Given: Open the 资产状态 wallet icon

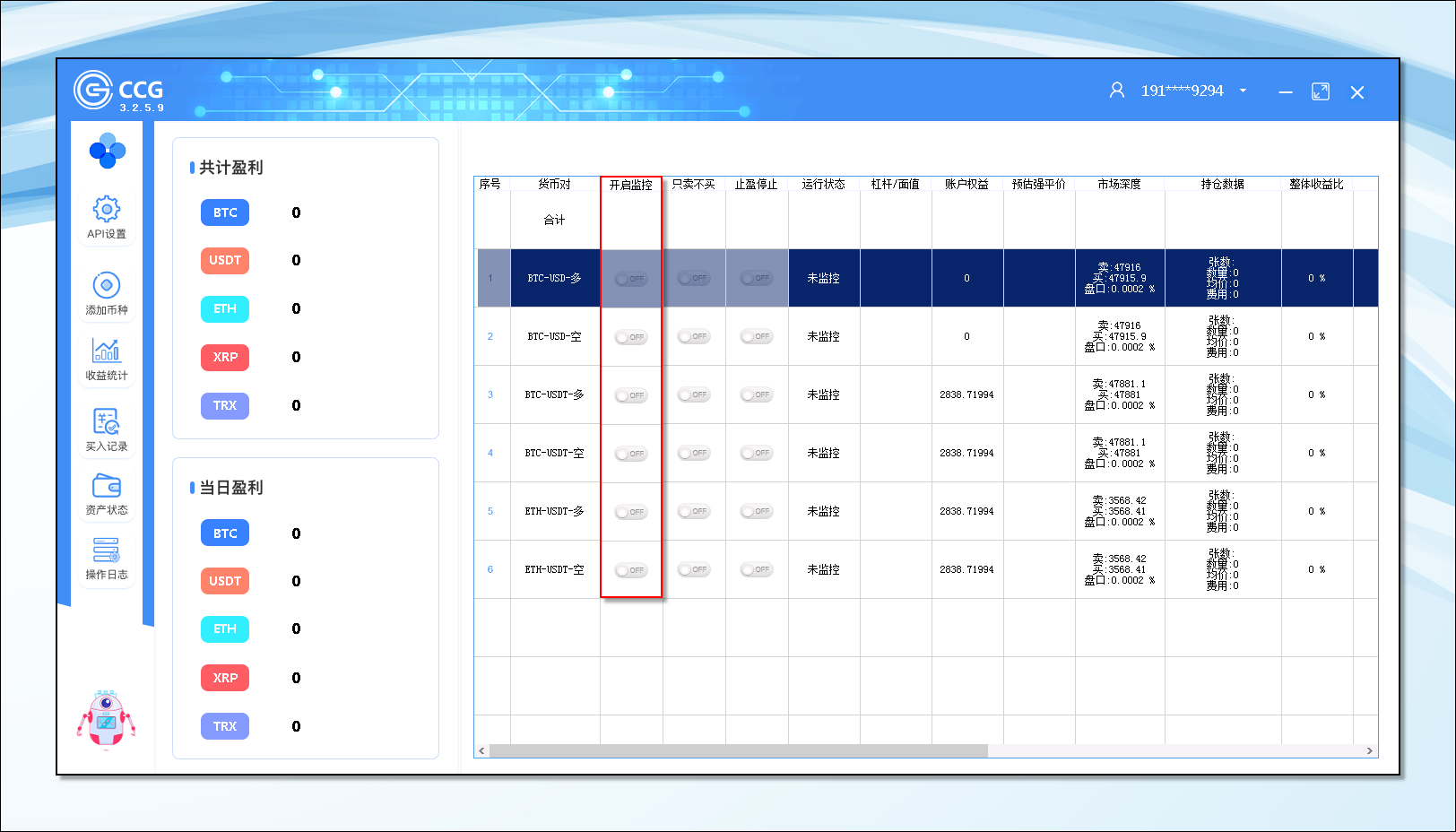Looking at the screenshot, I should pyautogui.click(x=106, y=487).
